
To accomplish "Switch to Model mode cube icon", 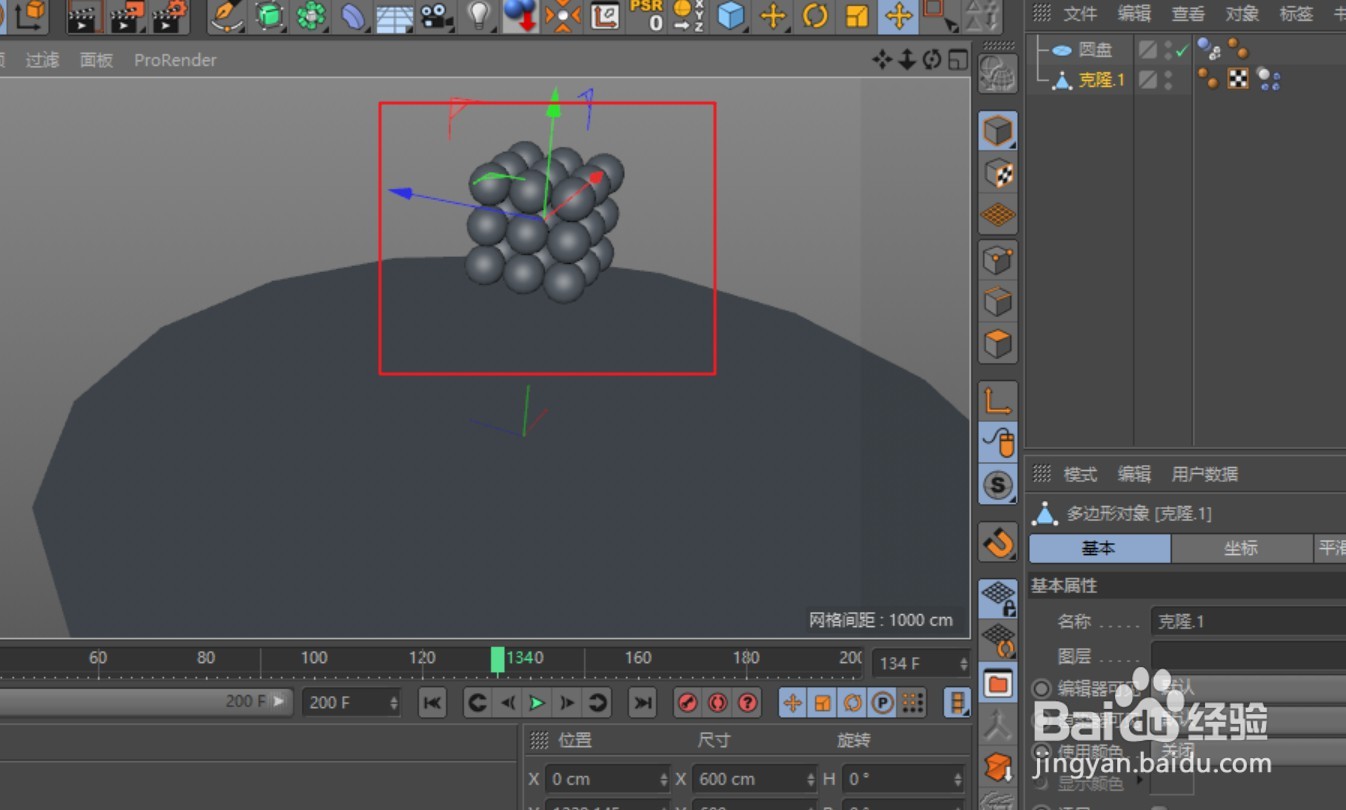I will [998, 131].
